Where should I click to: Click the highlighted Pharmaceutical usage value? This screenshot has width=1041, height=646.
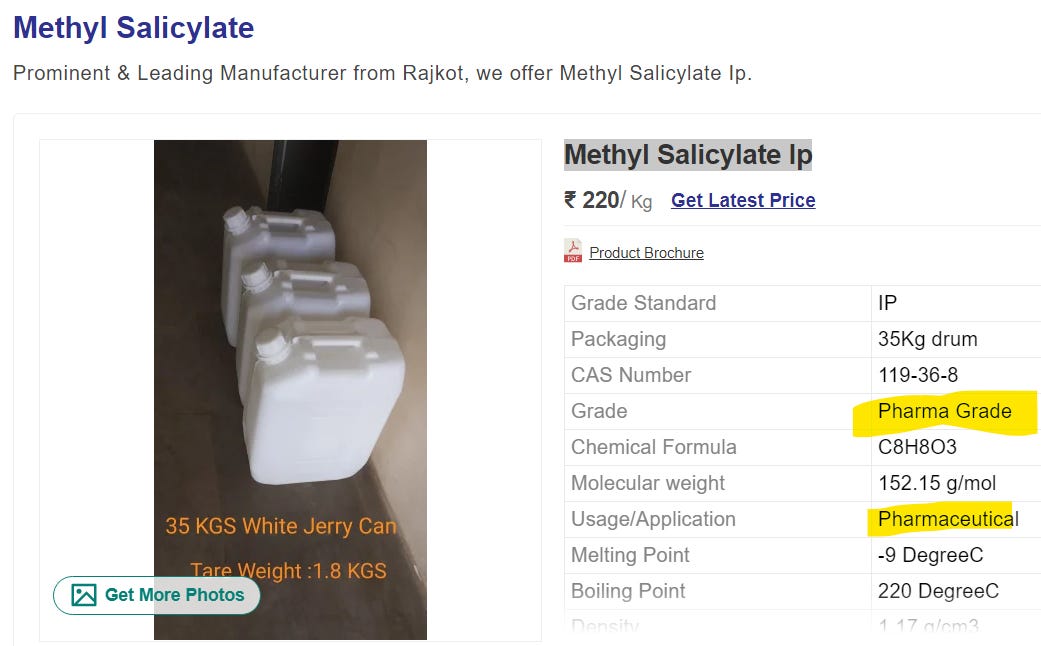(x=948, y=519)
